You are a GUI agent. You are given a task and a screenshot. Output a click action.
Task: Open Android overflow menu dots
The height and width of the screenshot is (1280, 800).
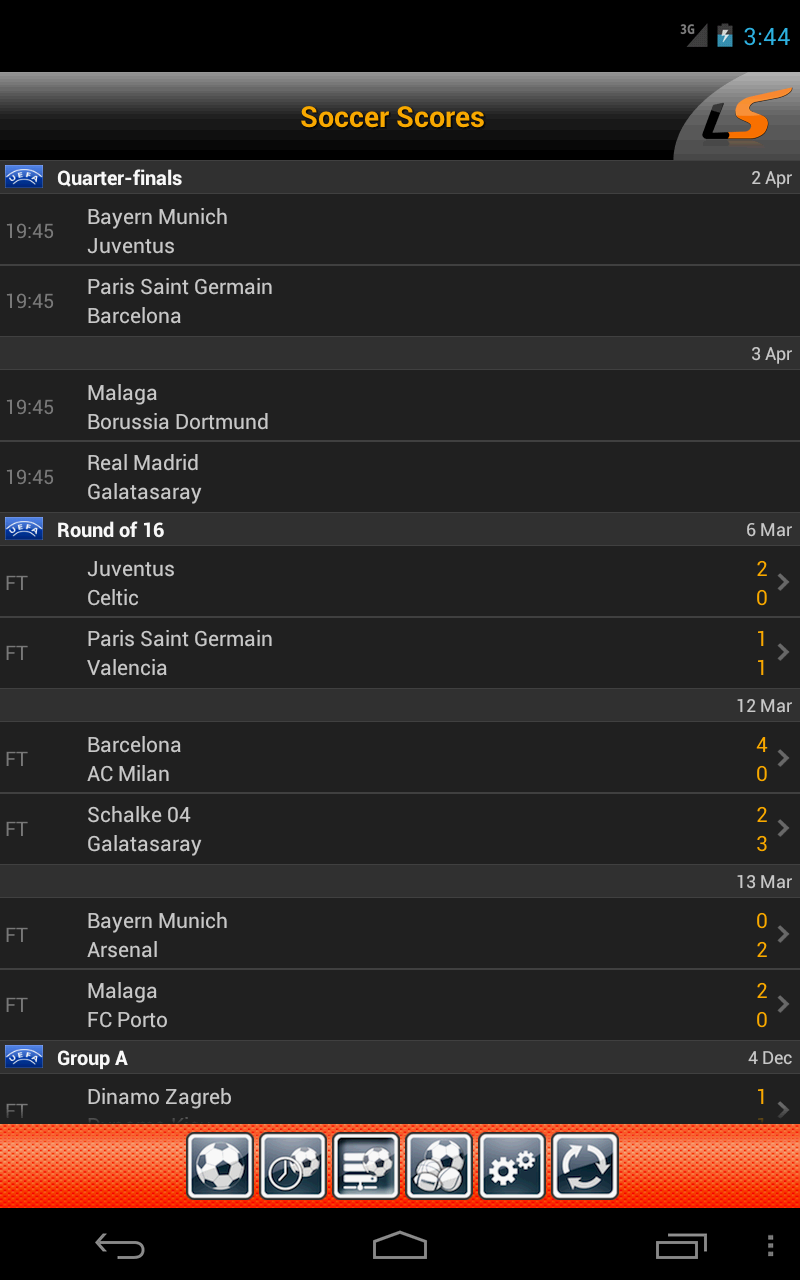pyautogui.click(x=770, y=1246)
